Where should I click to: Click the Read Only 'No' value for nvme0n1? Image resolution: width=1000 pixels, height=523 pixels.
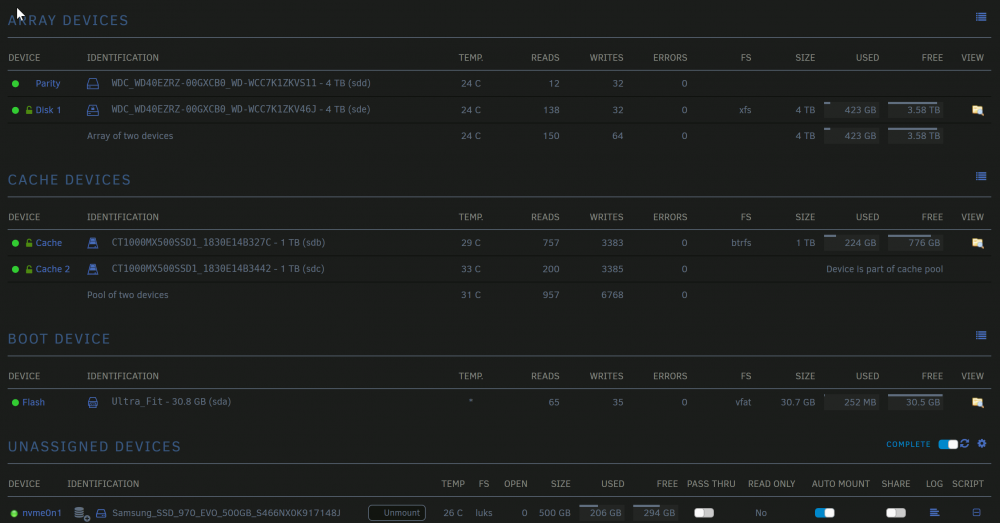point(761,513)
